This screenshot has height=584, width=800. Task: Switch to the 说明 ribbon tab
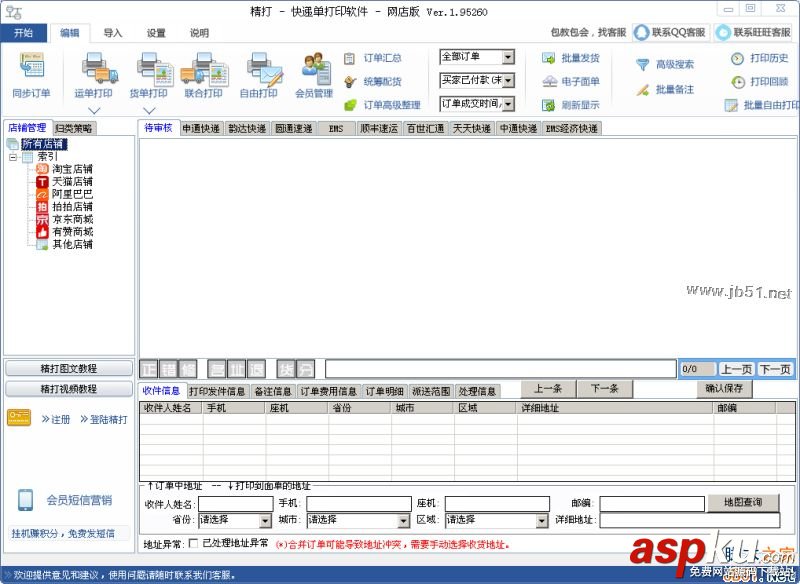pyautogui.click(x=199, y=33)
